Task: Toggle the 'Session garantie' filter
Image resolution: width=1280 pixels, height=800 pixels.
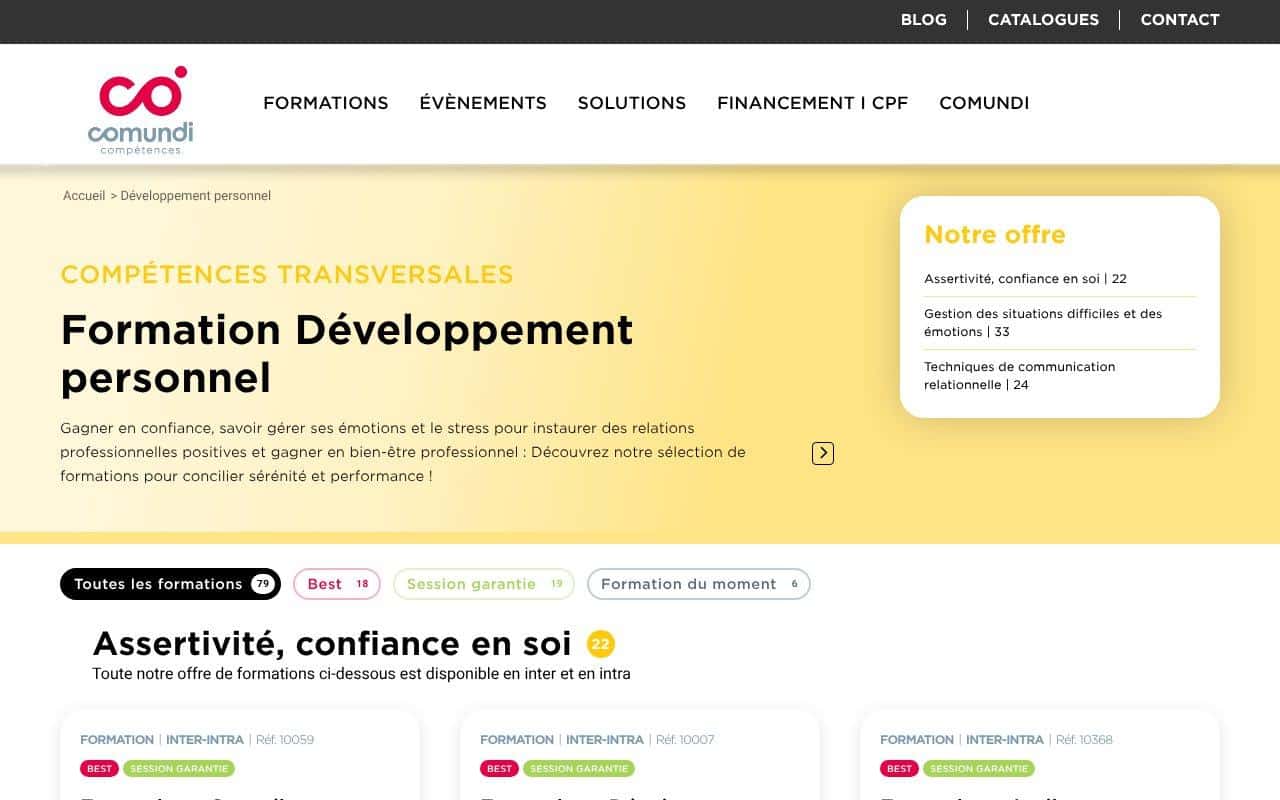Action: click(484, 584)
